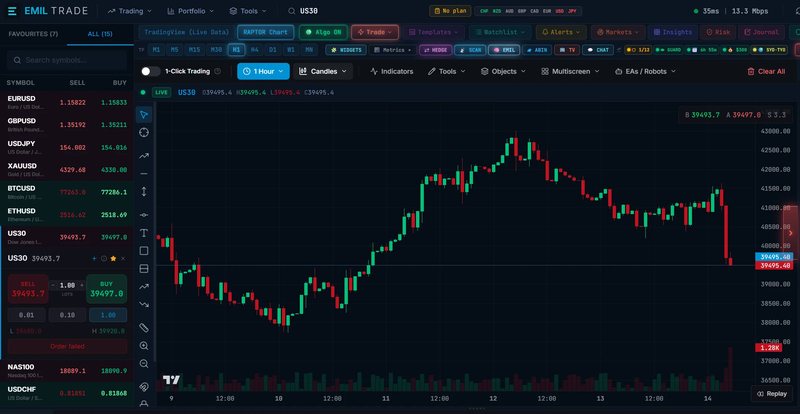Click the SCAN button

tap(469, 50)
